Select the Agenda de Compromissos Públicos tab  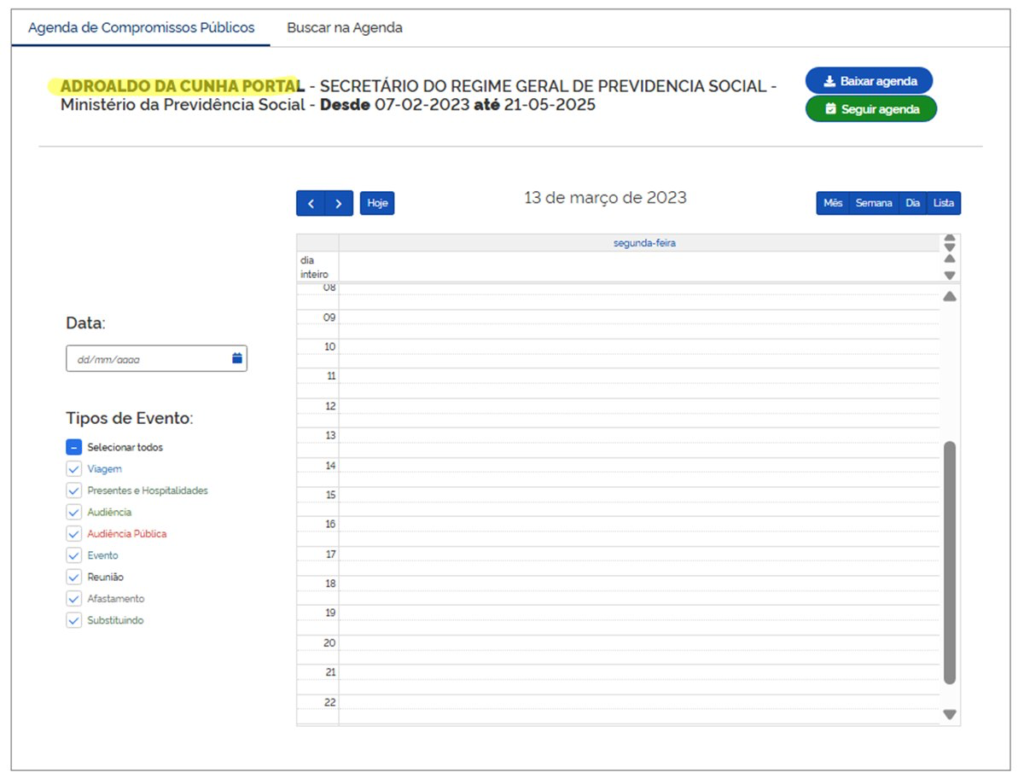tap(141, 28)
